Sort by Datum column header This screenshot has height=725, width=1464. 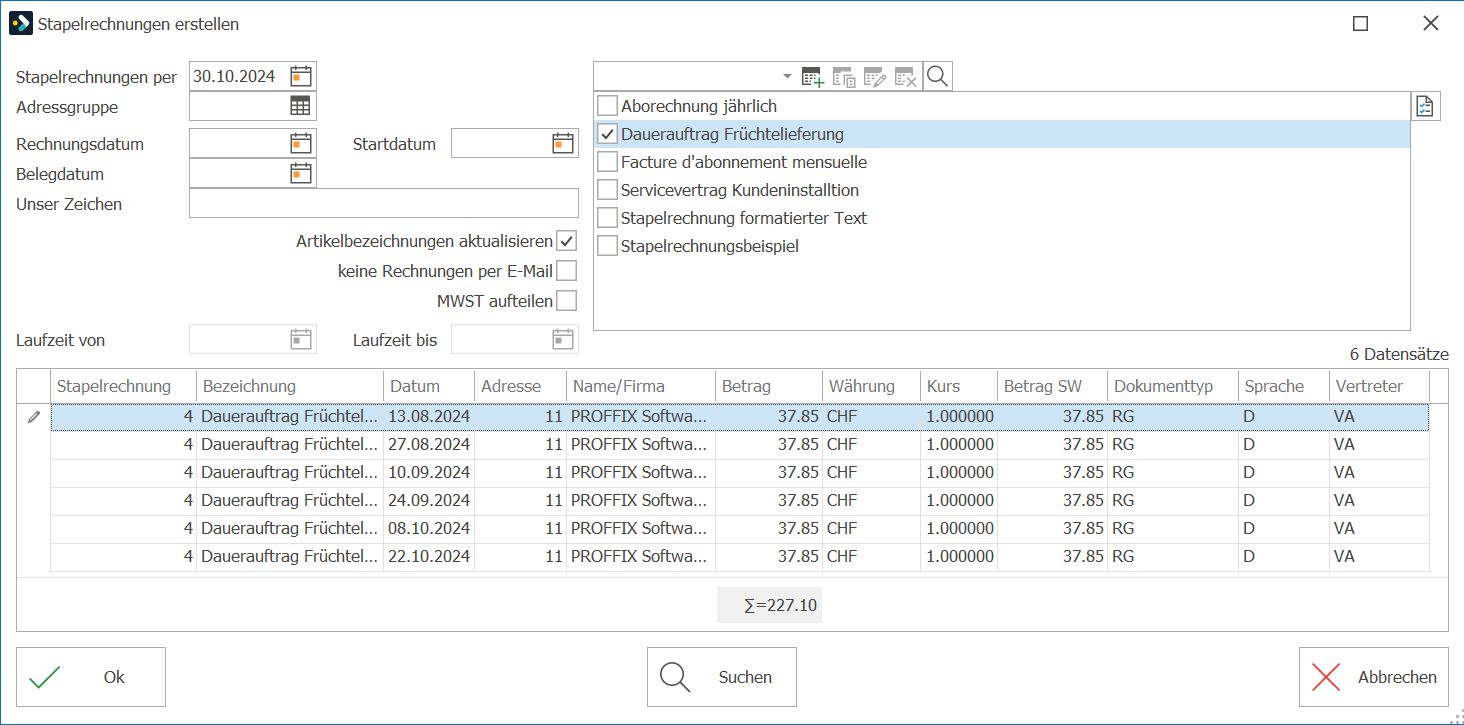point(429,386)
